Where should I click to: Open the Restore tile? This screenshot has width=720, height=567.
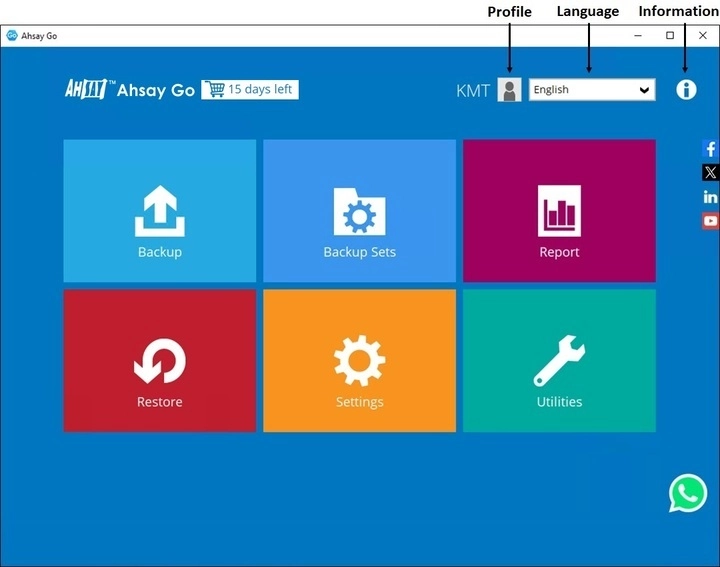click(x=160, y=360)
